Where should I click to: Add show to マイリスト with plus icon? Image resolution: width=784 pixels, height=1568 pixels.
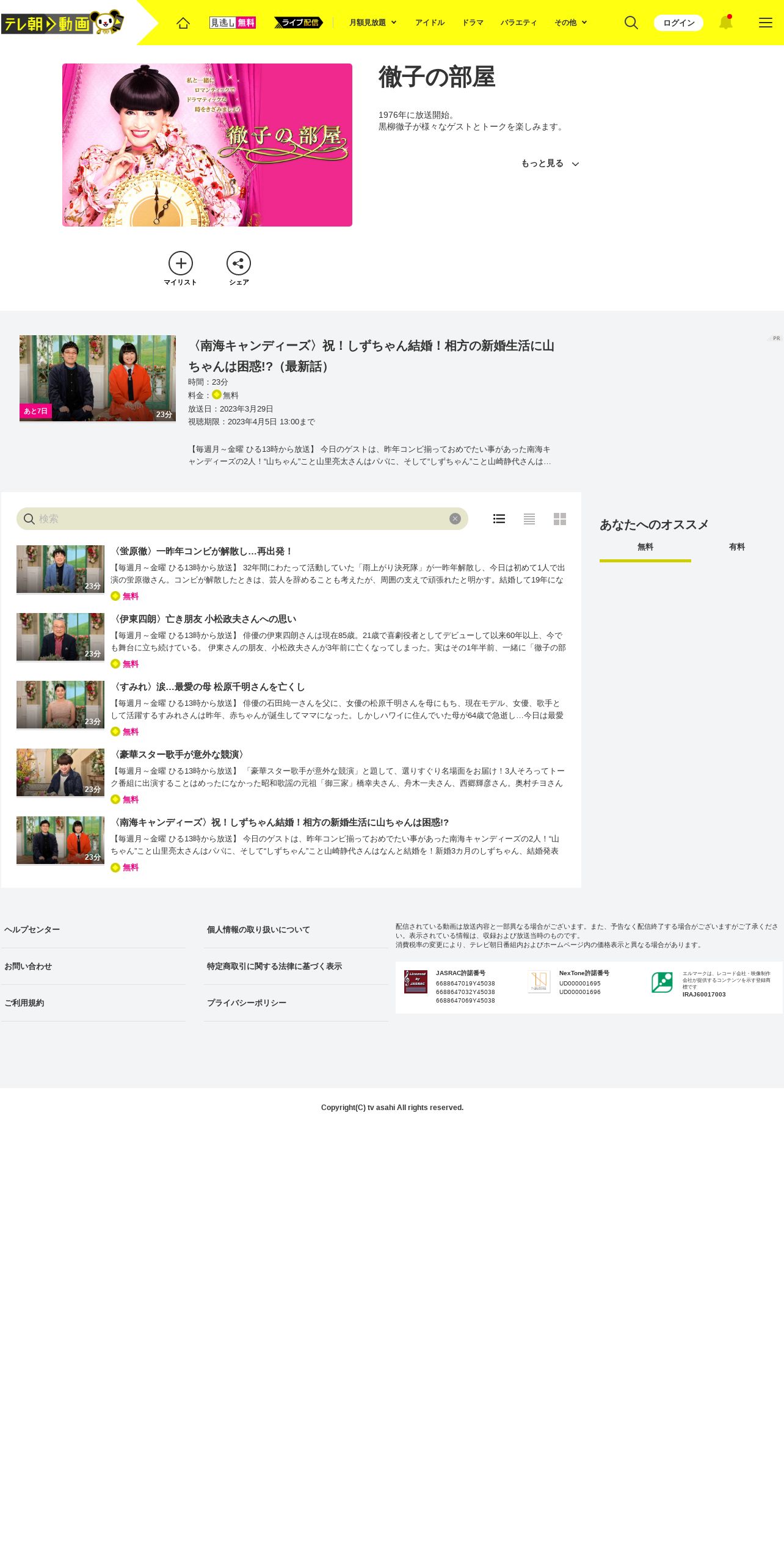pos(181,263)
